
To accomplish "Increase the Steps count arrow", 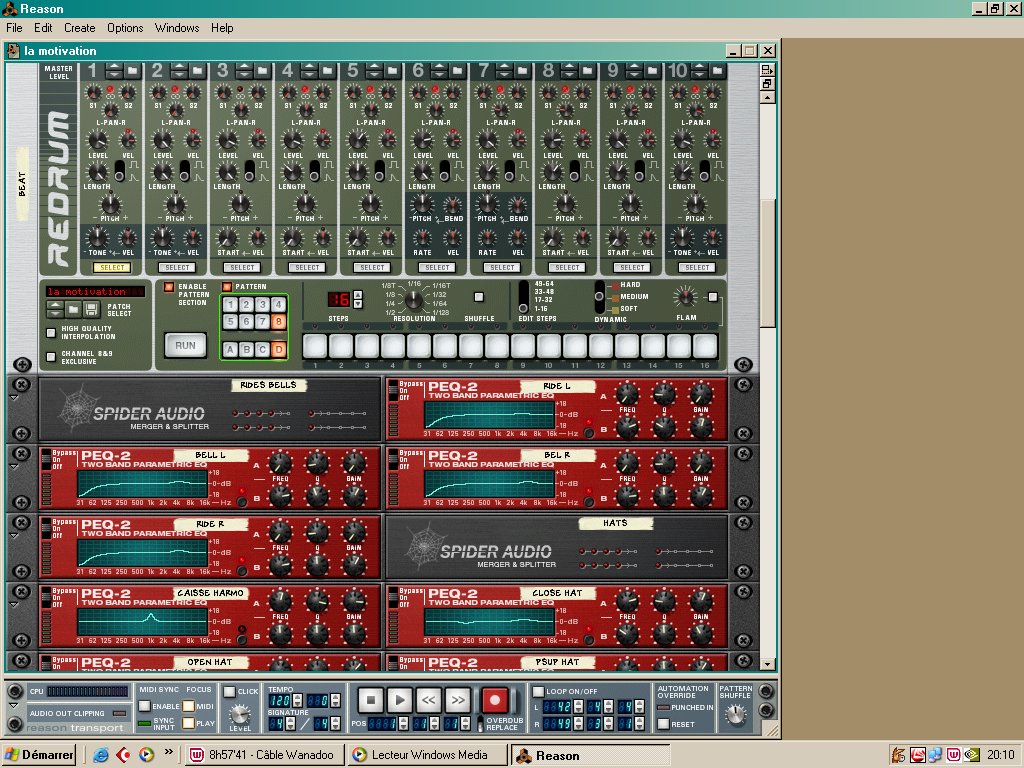I will coord(357,295).
